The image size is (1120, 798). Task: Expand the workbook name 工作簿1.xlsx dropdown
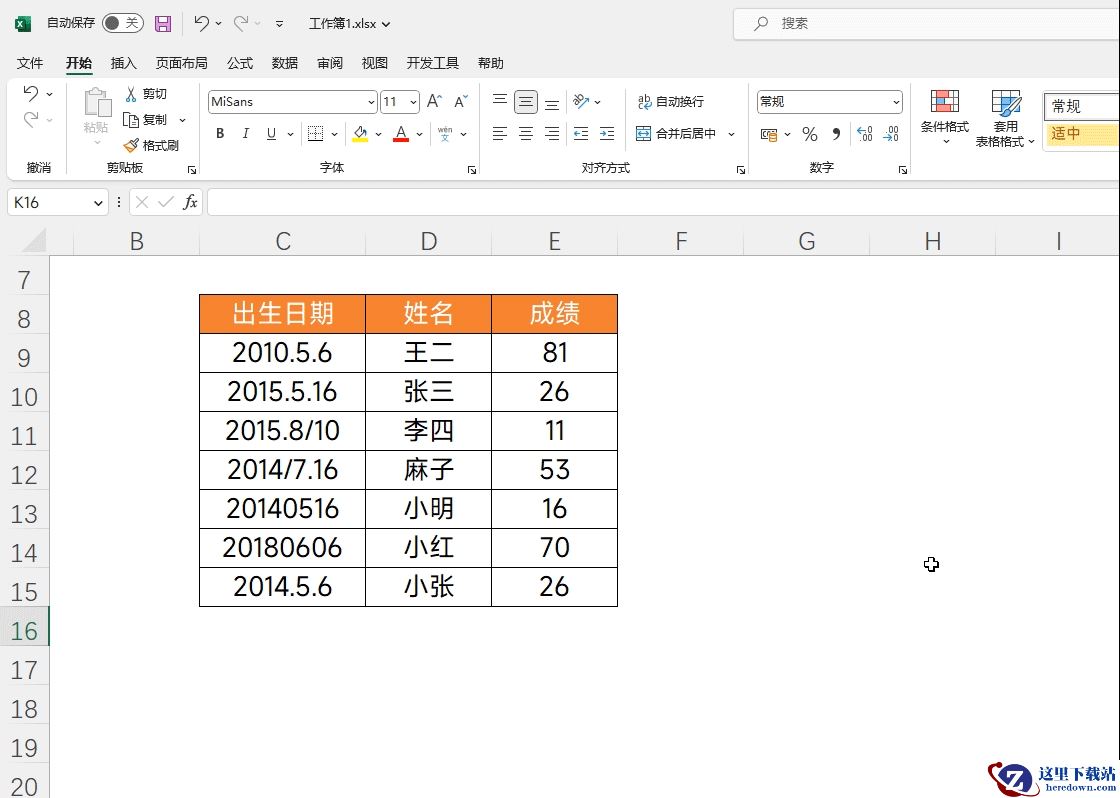coord(386,24)
